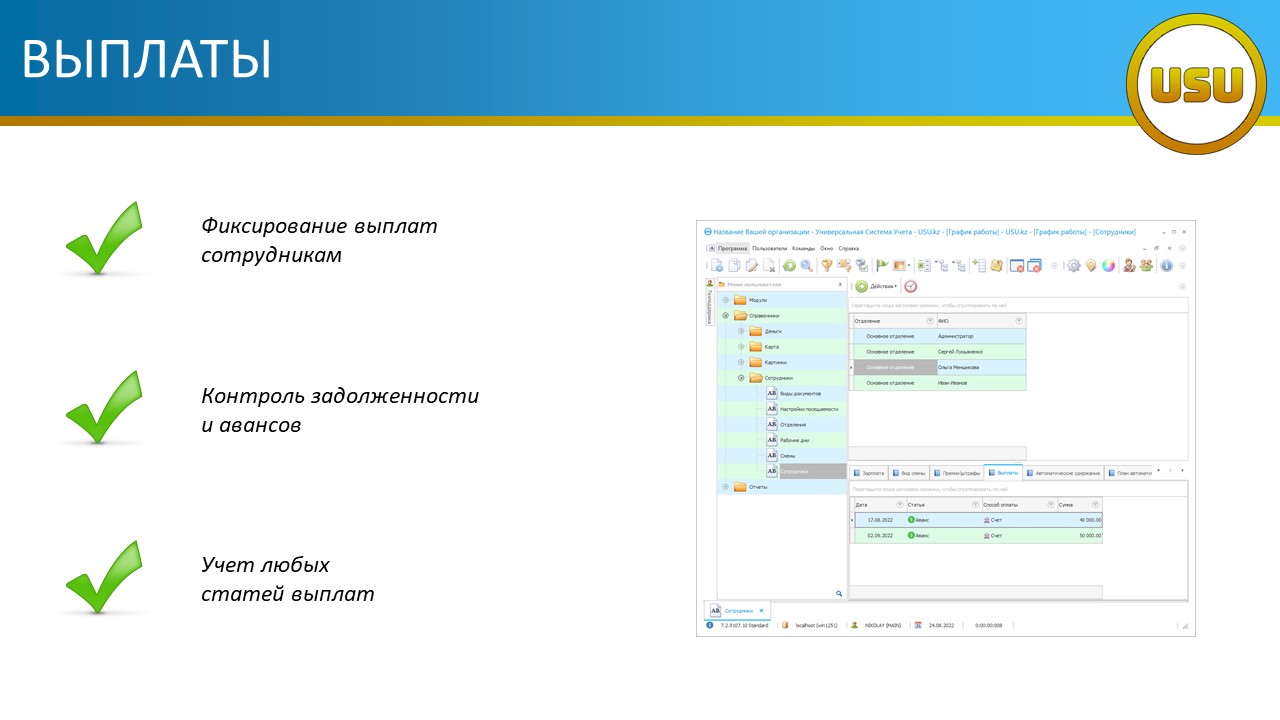
Task: Select Рабочие дни in the tree
Action: click(x=793, y=440)
